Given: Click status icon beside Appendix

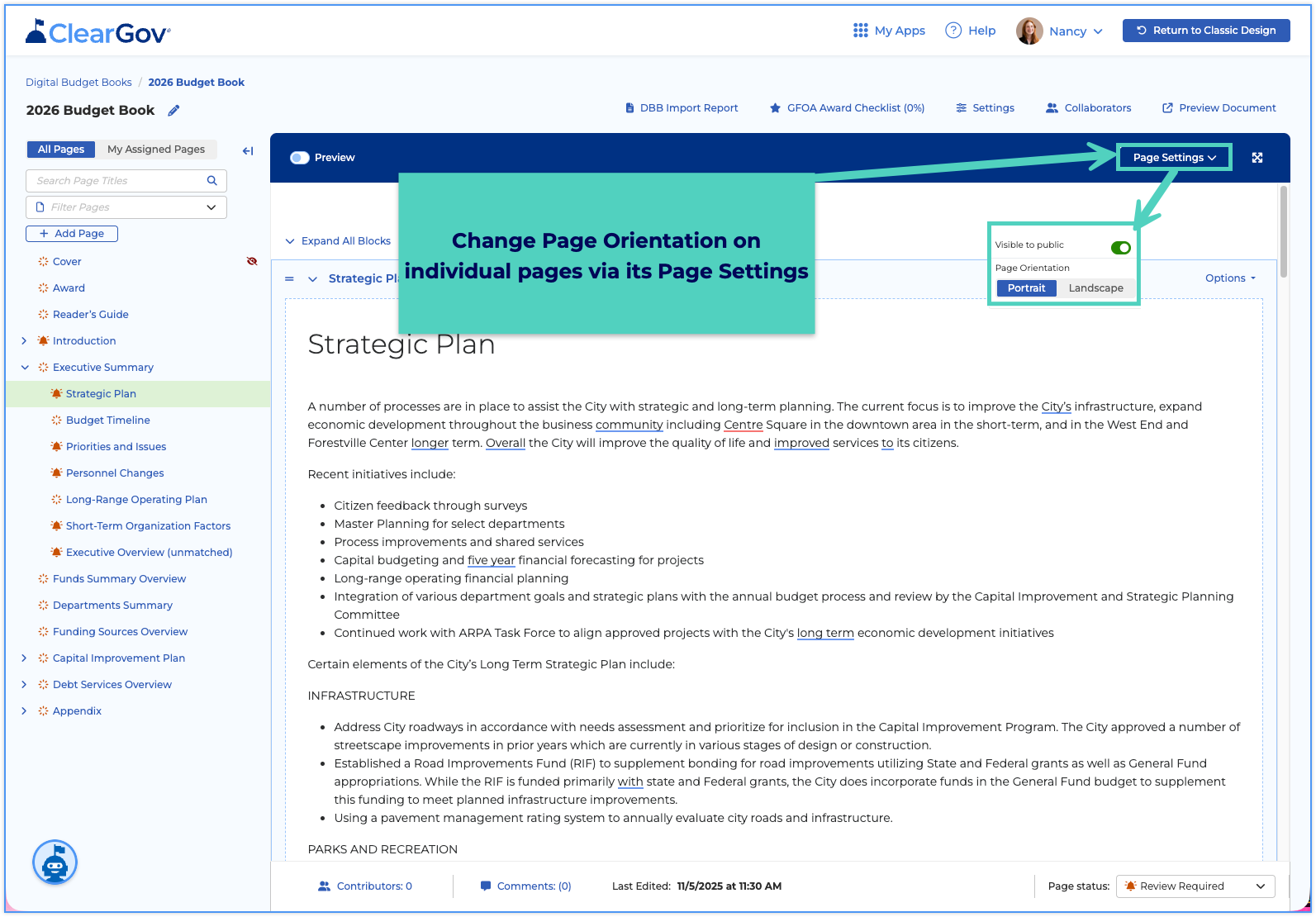Looking at the screenshot, I should tap(43, 710).
